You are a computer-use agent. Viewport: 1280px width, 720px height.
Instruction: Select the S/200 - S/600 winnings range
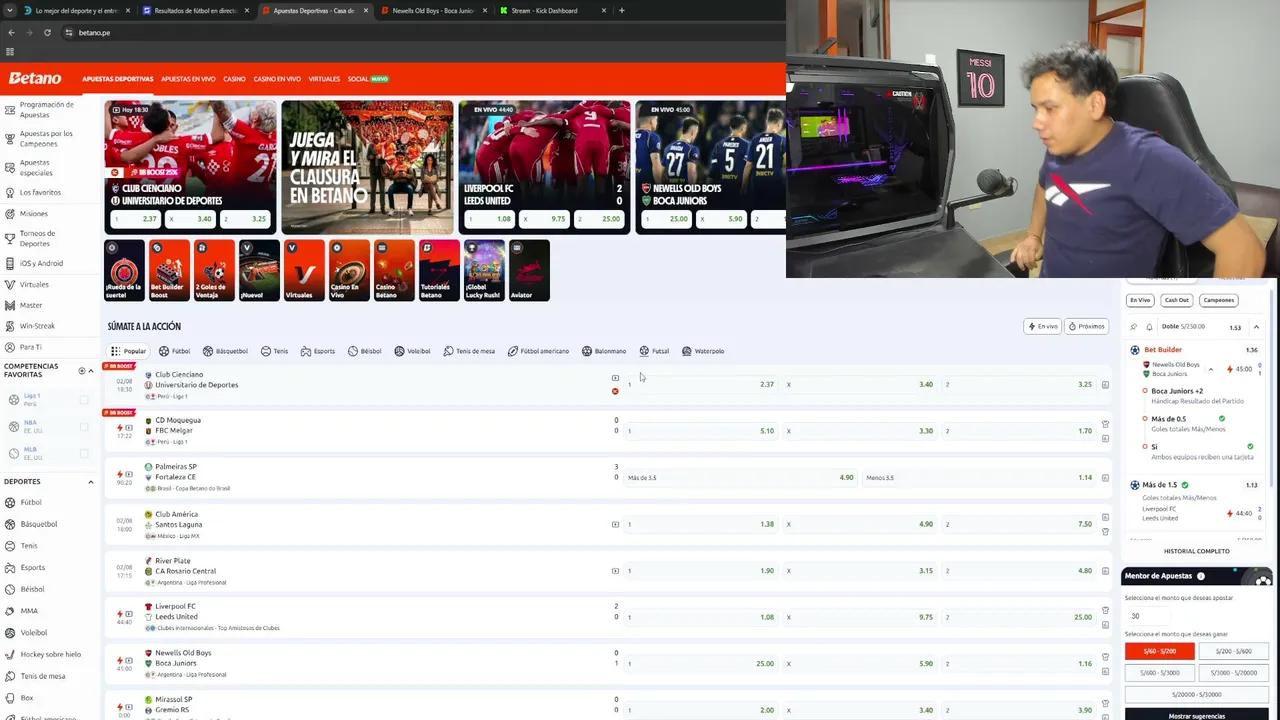[1233, 651]
